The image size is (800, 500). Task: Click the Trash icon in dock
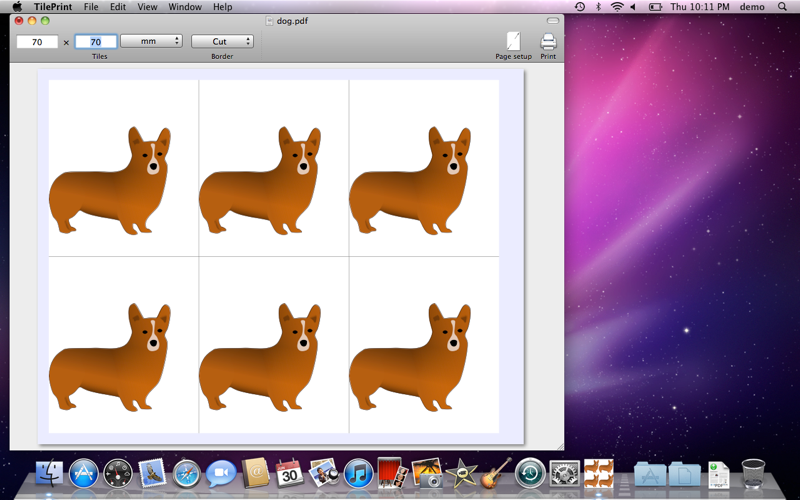tap(753, 473)
